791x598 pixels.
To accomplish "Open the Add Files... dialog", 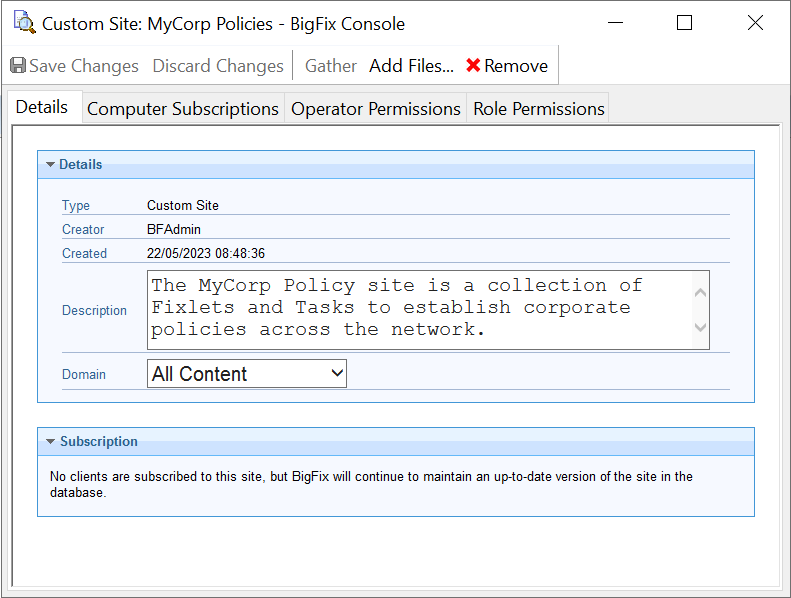I will coord(411,66).
